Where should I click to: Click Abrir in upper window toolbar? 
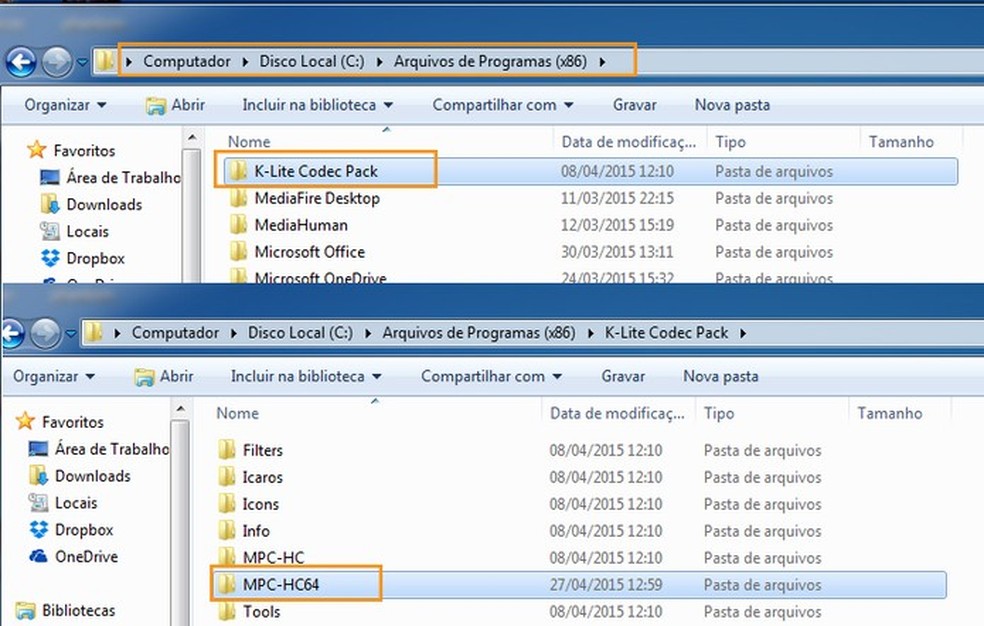tap(176, 105)
